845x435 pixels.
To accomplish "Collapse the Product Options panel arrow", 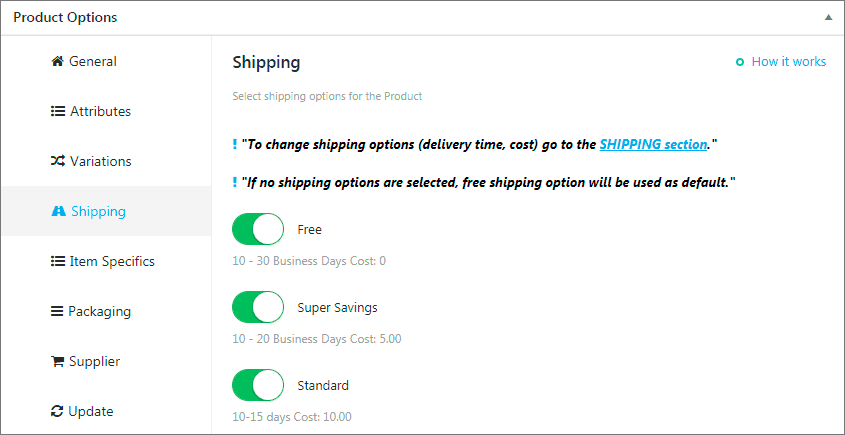I will [x=828, y=17].
